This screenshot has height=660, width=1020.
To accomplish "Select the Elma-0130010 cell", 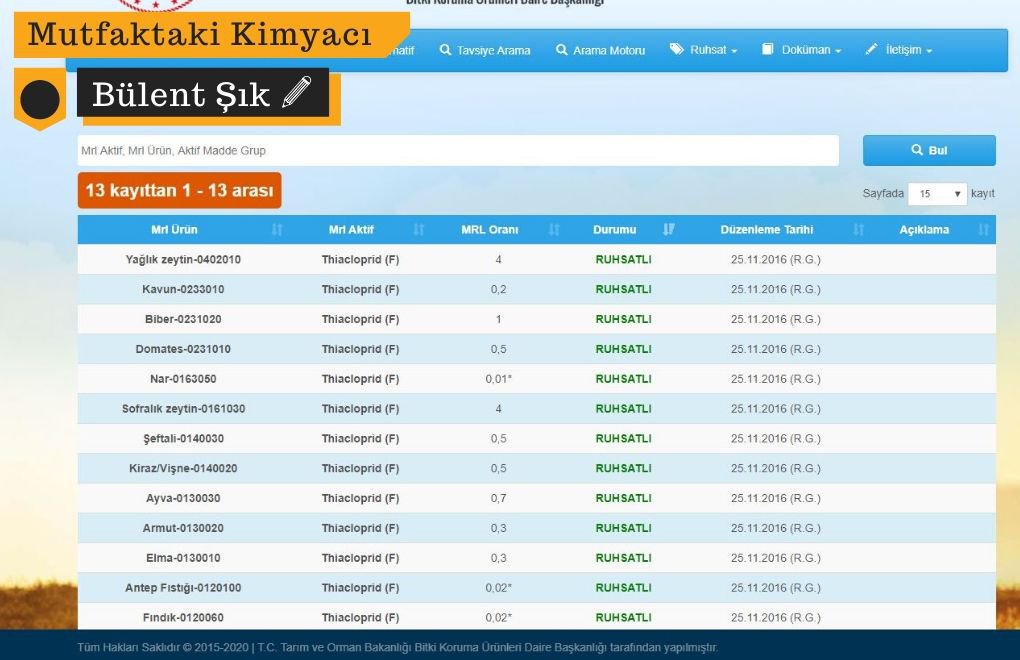I will [x=183, y=558].
